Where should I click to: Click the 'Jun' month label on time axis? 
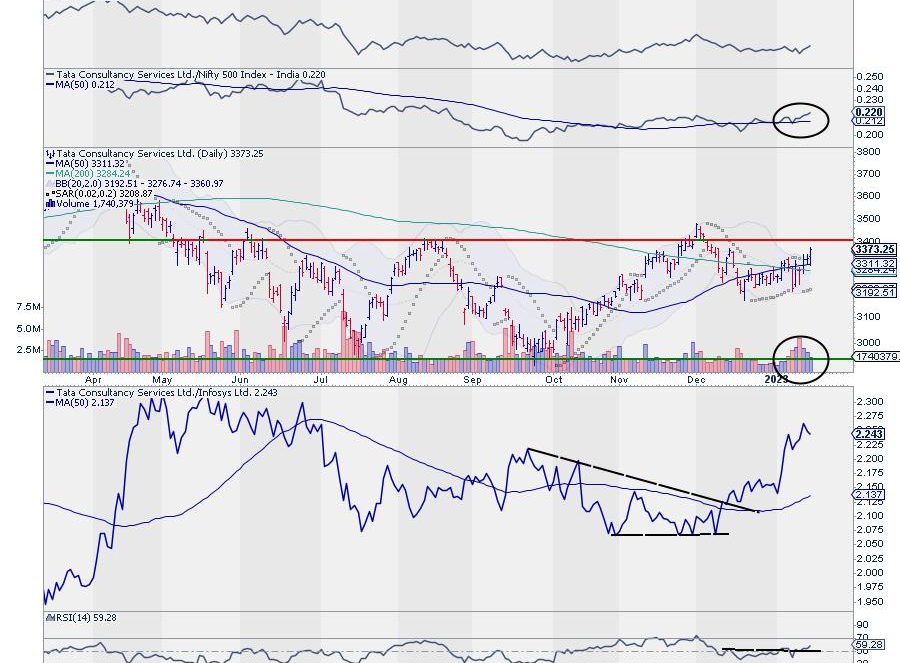coord(240,379)
